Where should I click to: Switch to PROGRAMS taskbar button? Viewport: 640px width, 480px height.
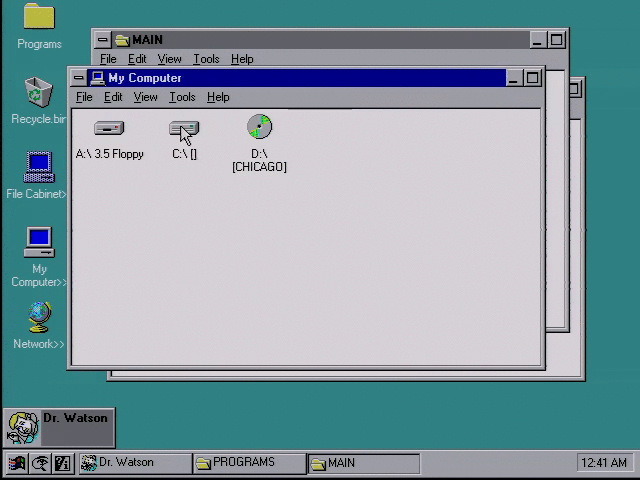[249, 463]
